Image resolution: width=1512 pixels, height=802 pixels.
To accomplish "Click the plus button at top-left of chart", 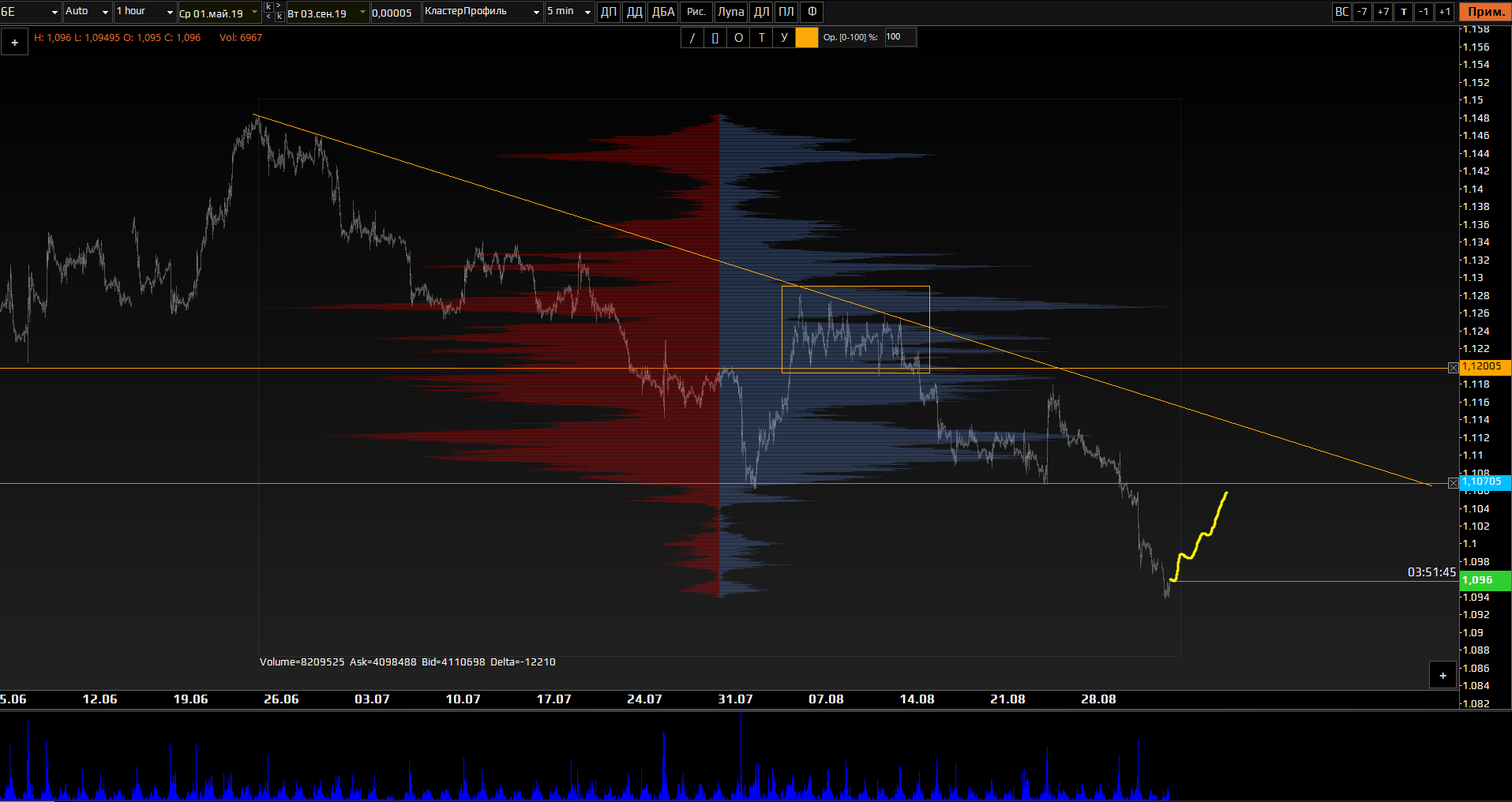I will (14, 43).
